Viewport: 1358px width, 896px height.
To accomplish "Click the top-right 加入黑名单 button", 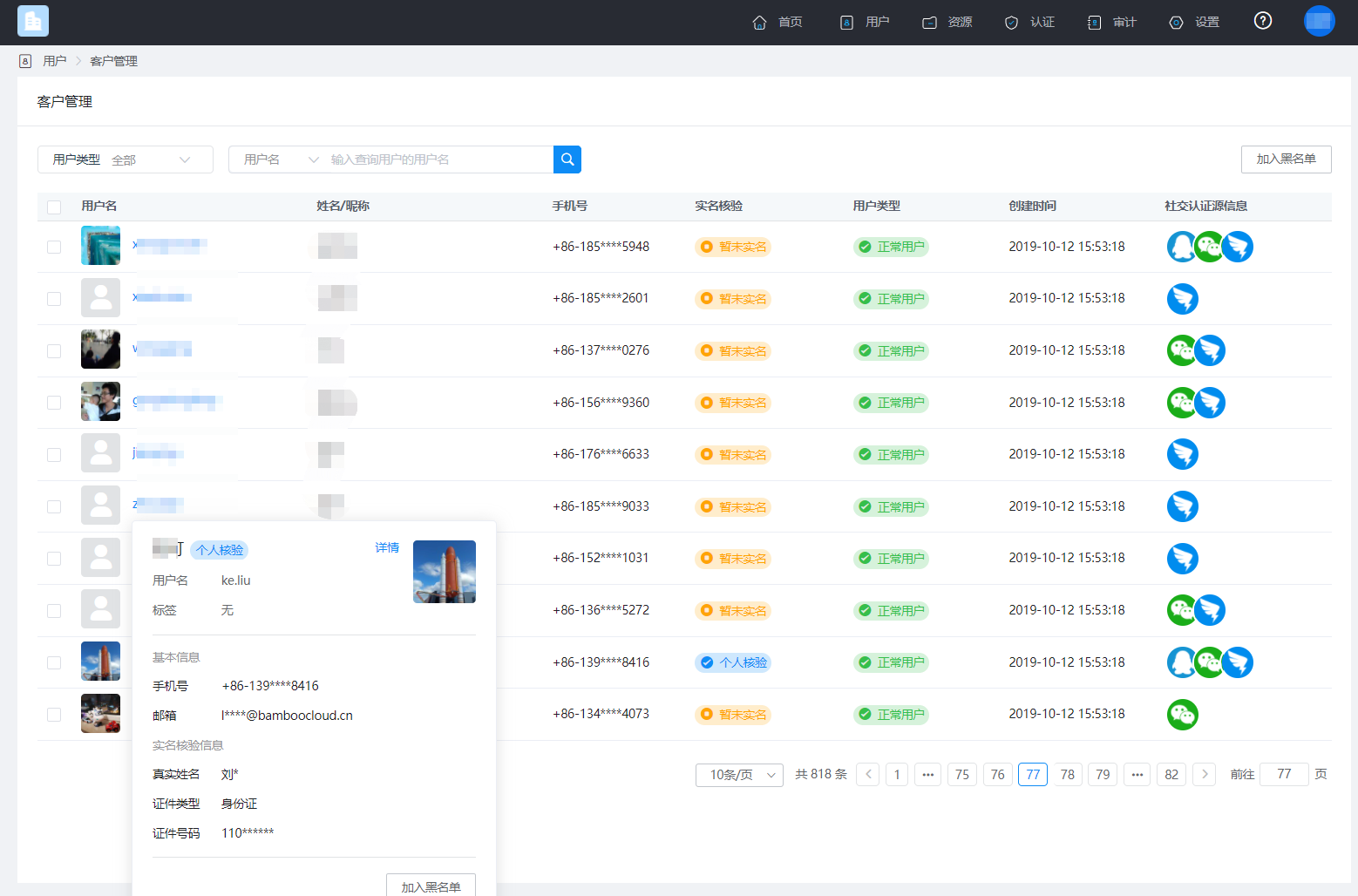I will point(1287,160).
